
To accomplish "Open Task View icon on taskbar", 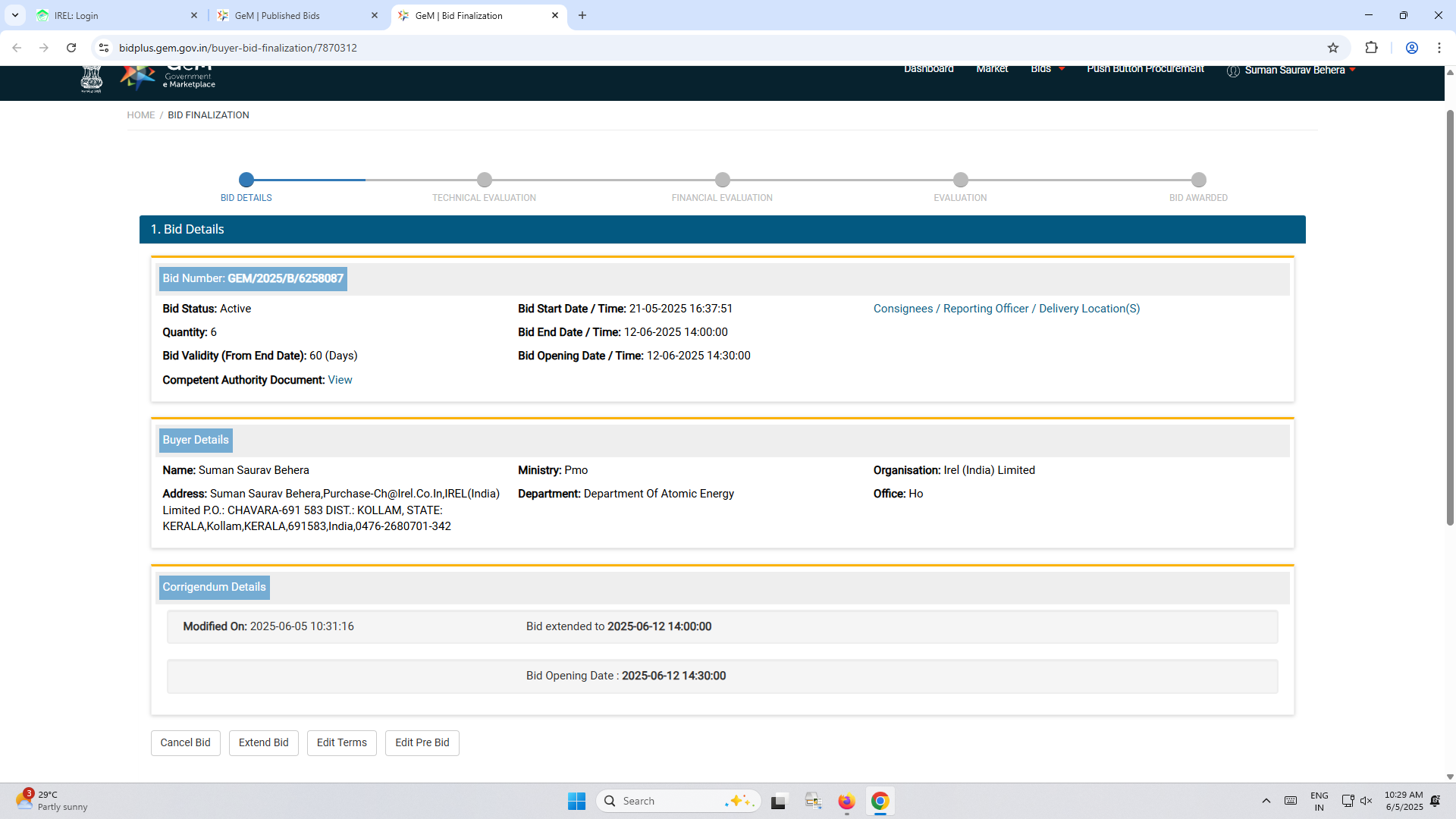I will pos(779,801).
